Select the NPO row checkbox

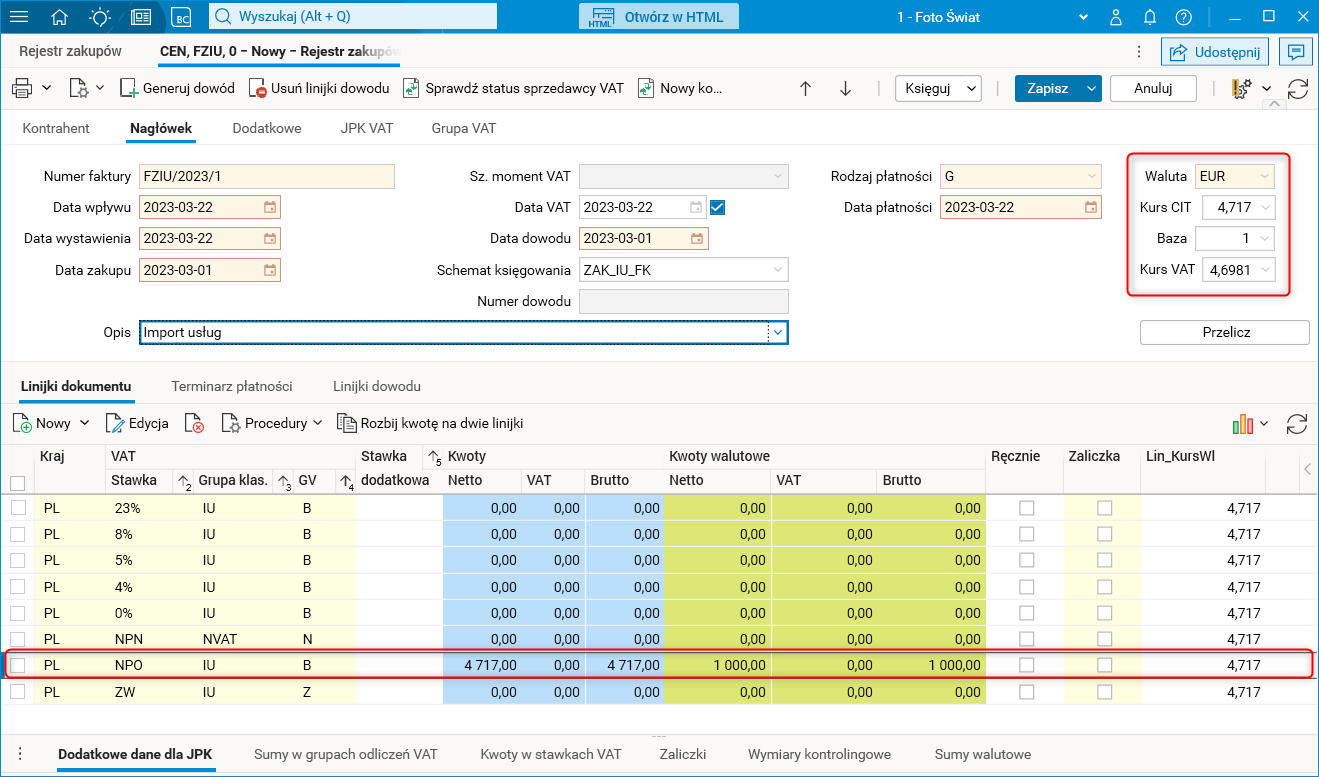(x=18, y=665)
